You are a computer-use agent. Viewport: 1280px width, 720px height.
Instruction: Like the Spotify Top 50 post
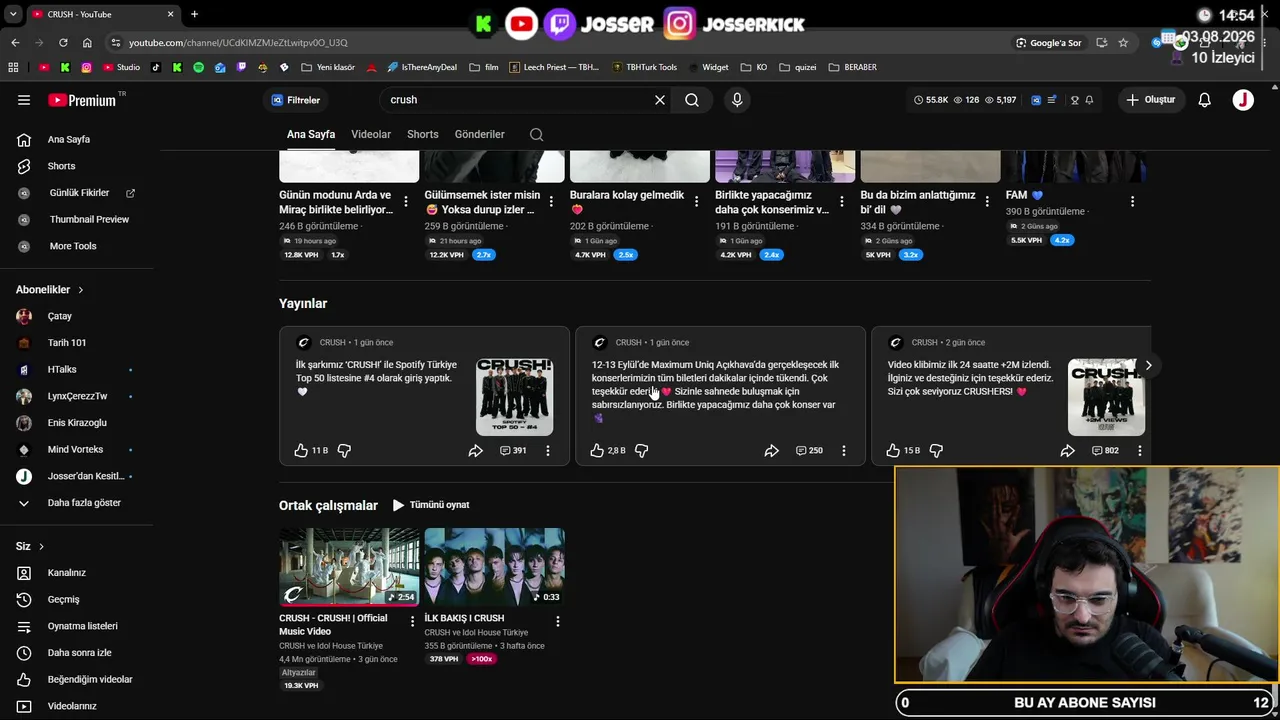[301, 451]
